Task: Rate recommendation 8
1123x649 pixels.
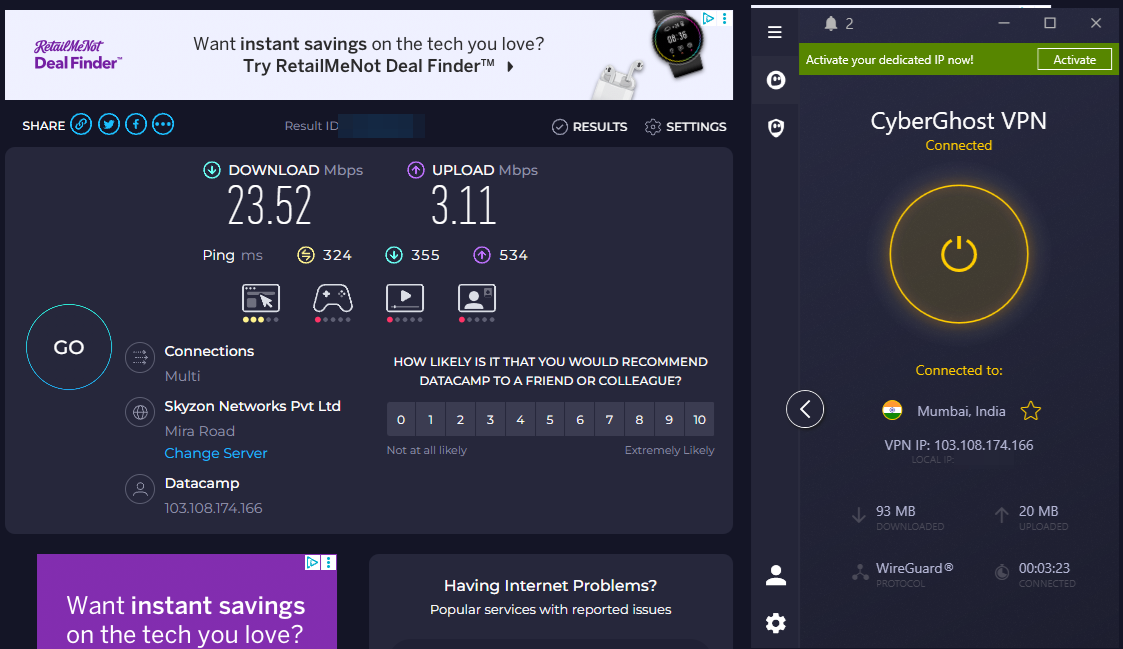Action: 640,420
